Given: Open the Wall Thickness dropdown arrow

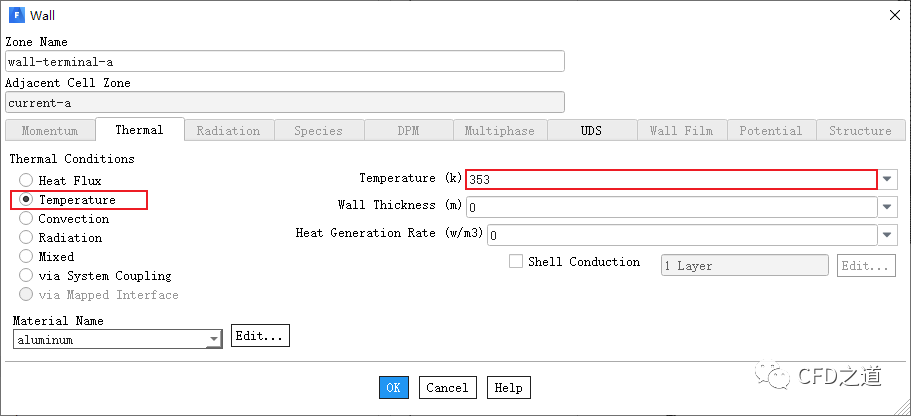Looking at the screenshot, I should 888,207.
